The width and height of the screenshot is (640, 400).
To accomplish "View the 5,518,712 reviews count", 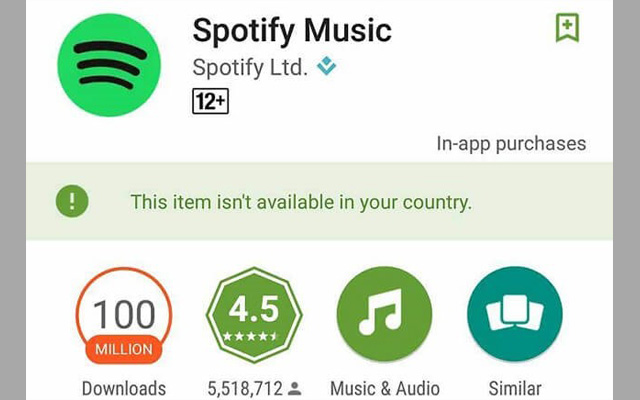I will (x=245, y=389).
